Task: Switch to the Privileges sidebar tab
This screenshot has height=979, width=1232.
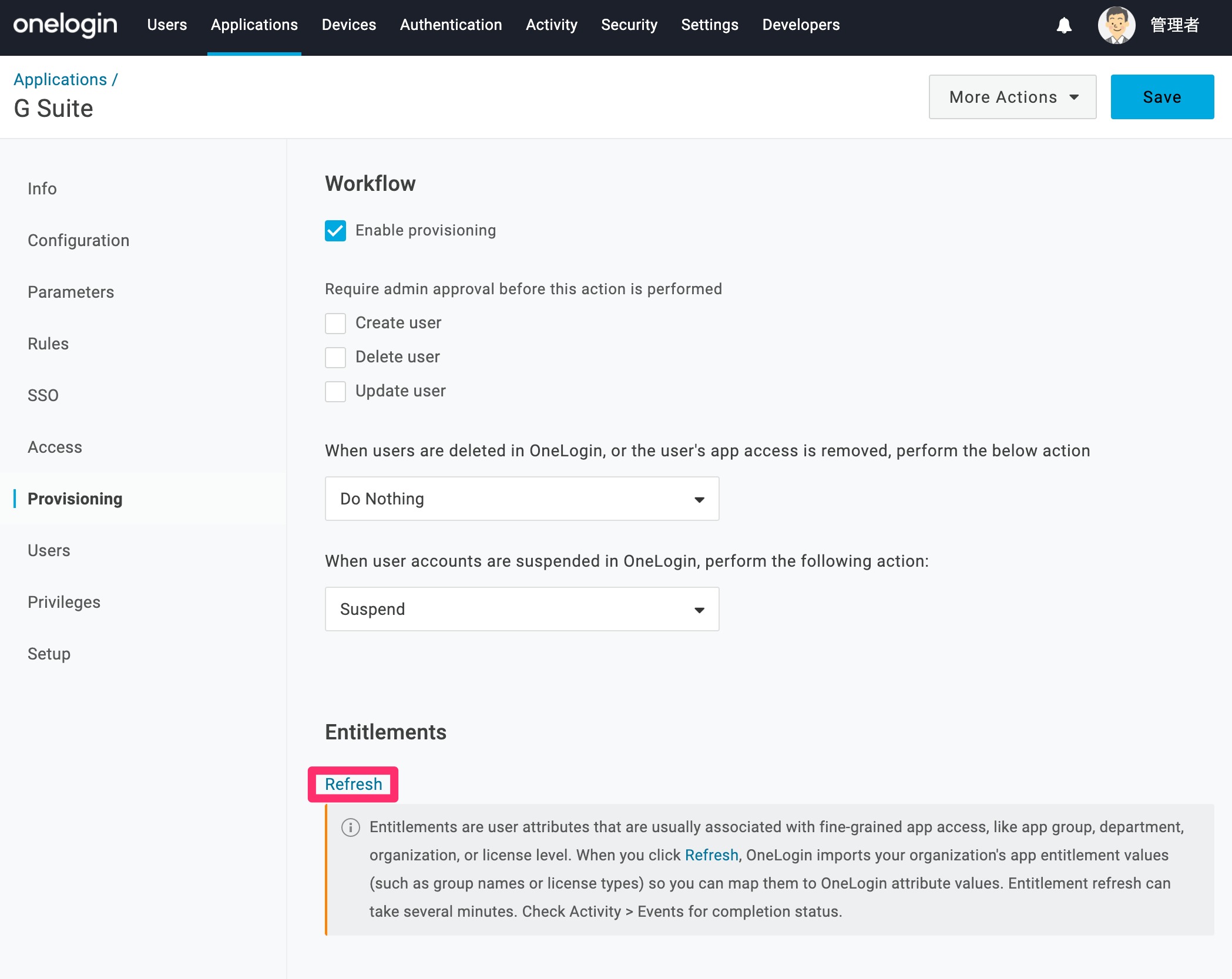Action: pyautogui.click(x=64, y=602)
